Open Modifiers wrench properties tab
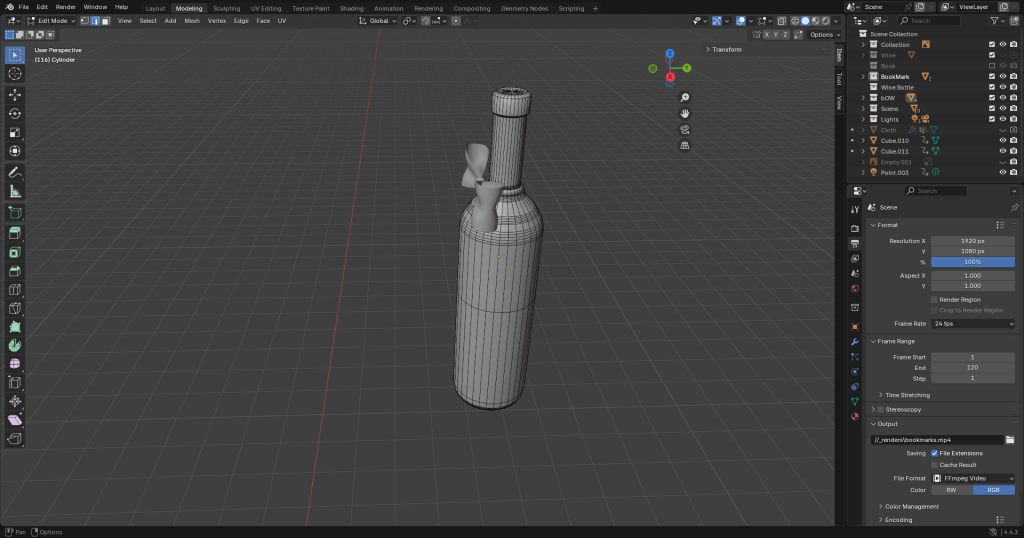 click(855, 342)
